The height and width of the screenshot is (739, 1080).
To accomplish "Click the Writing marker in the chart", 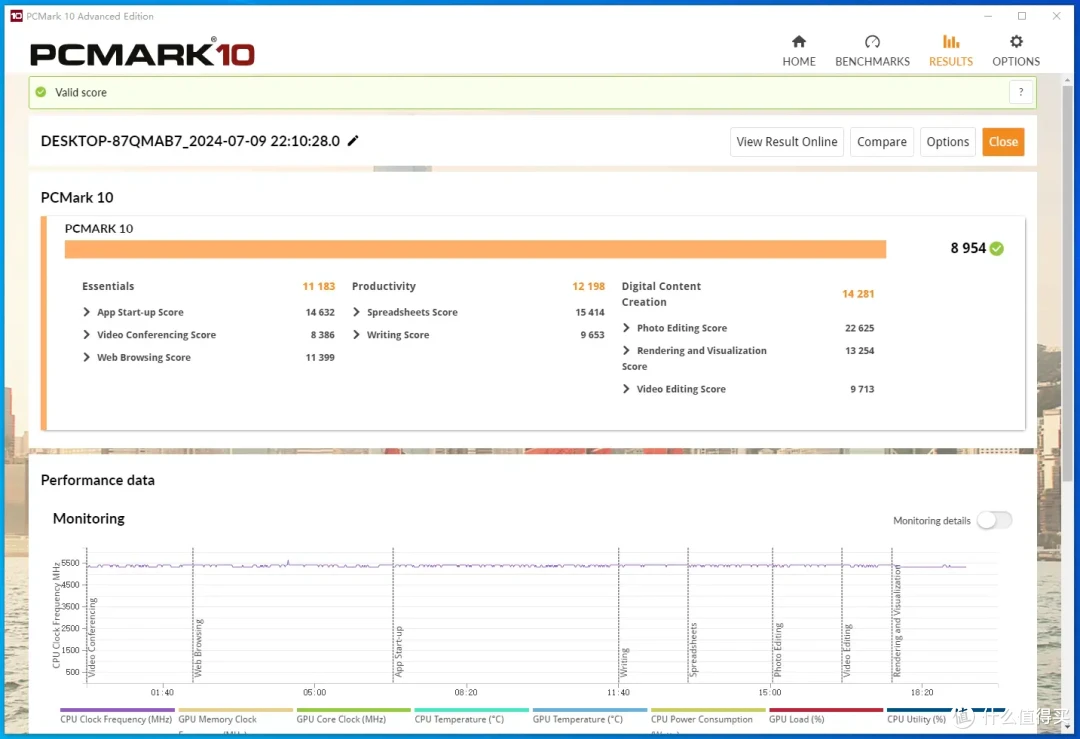I will (x=625, y=662).
